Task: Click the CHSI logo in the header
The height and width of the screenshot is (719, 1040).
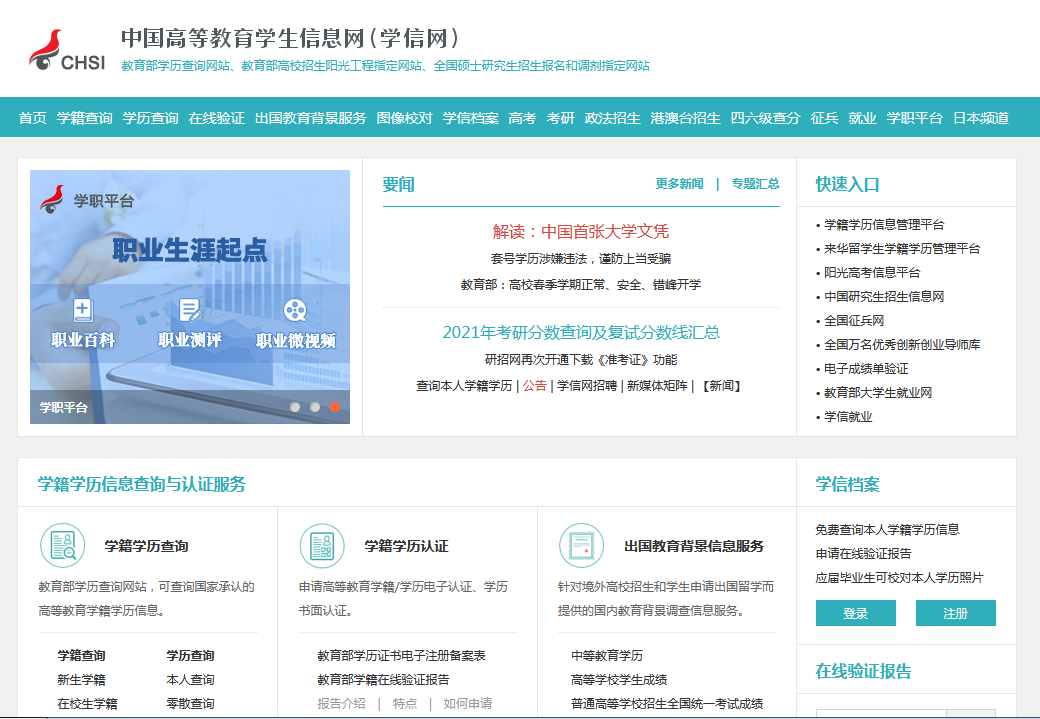Action: click(66, 50)
